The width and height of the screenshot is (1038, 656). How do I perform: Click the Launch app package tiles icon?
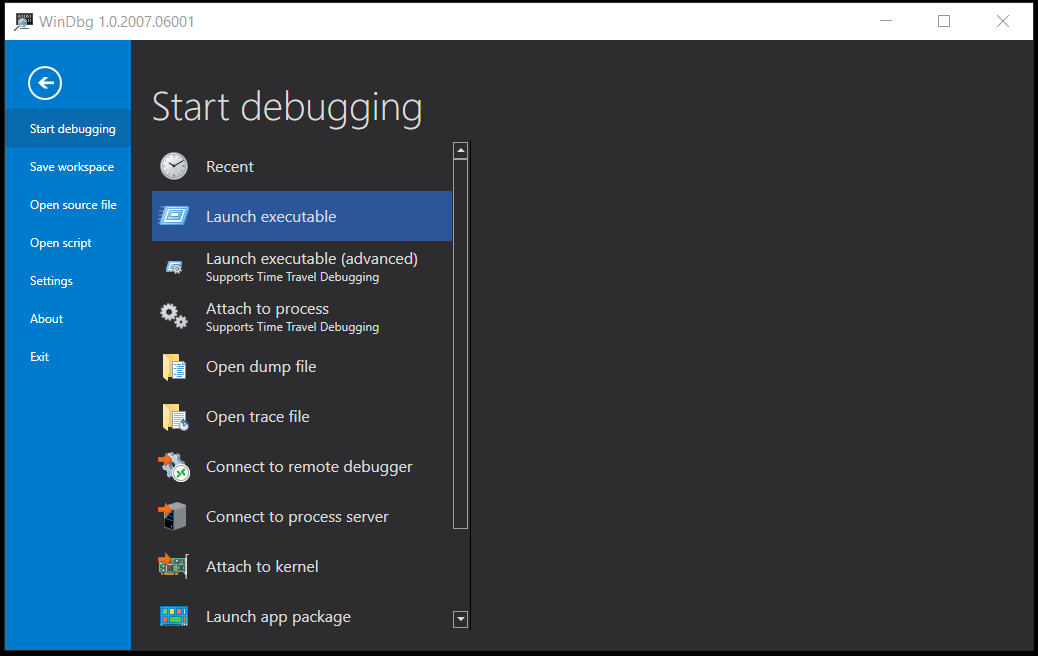tap(174, 616)
